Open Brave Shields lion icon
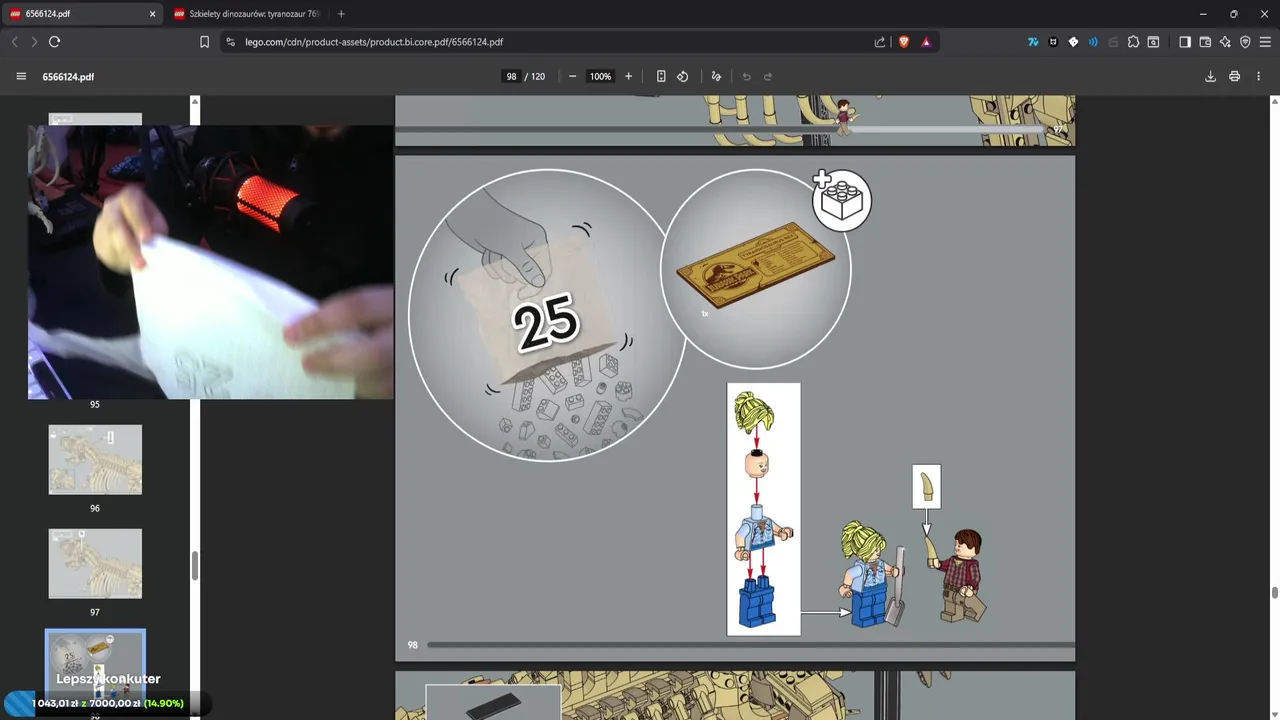This screenshot has width=1280, height=720. [904, 42]
